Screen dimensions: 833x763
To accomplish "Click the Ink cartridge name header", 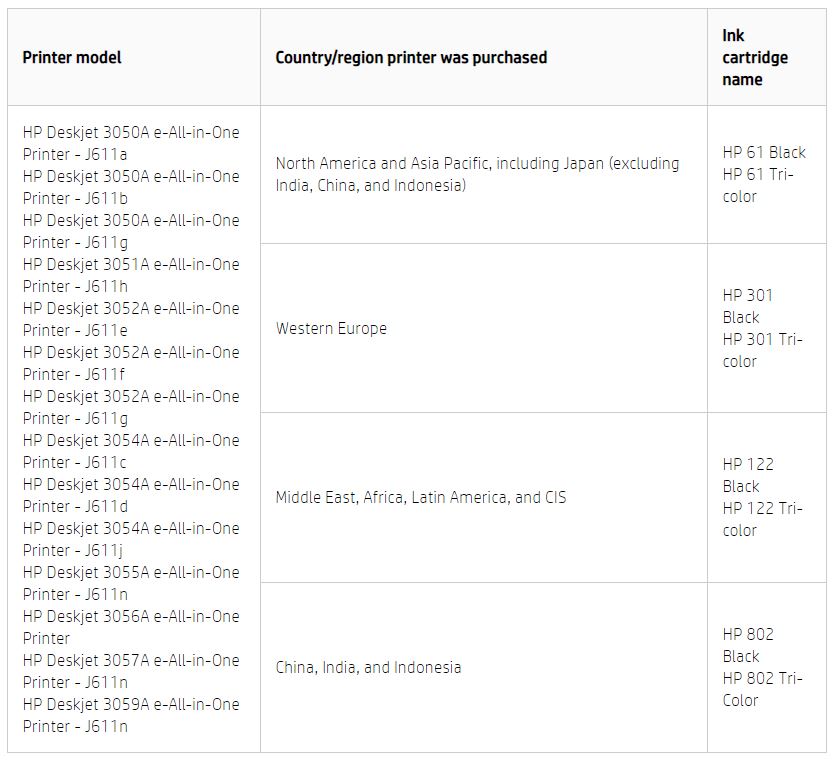I will (x=755, y=58).
